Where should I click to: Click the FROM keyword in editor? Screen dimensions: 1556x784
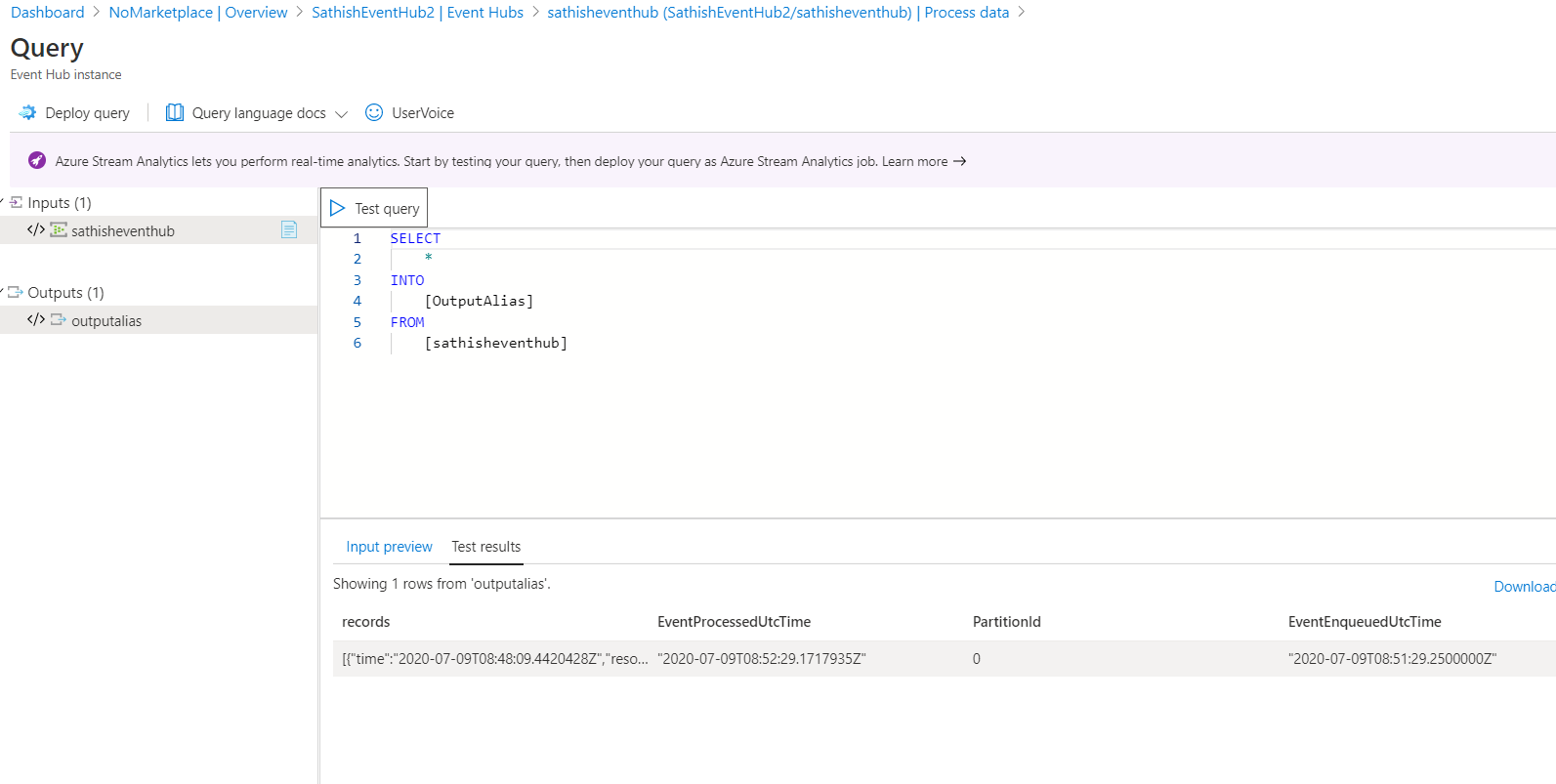tap(407, 322)
